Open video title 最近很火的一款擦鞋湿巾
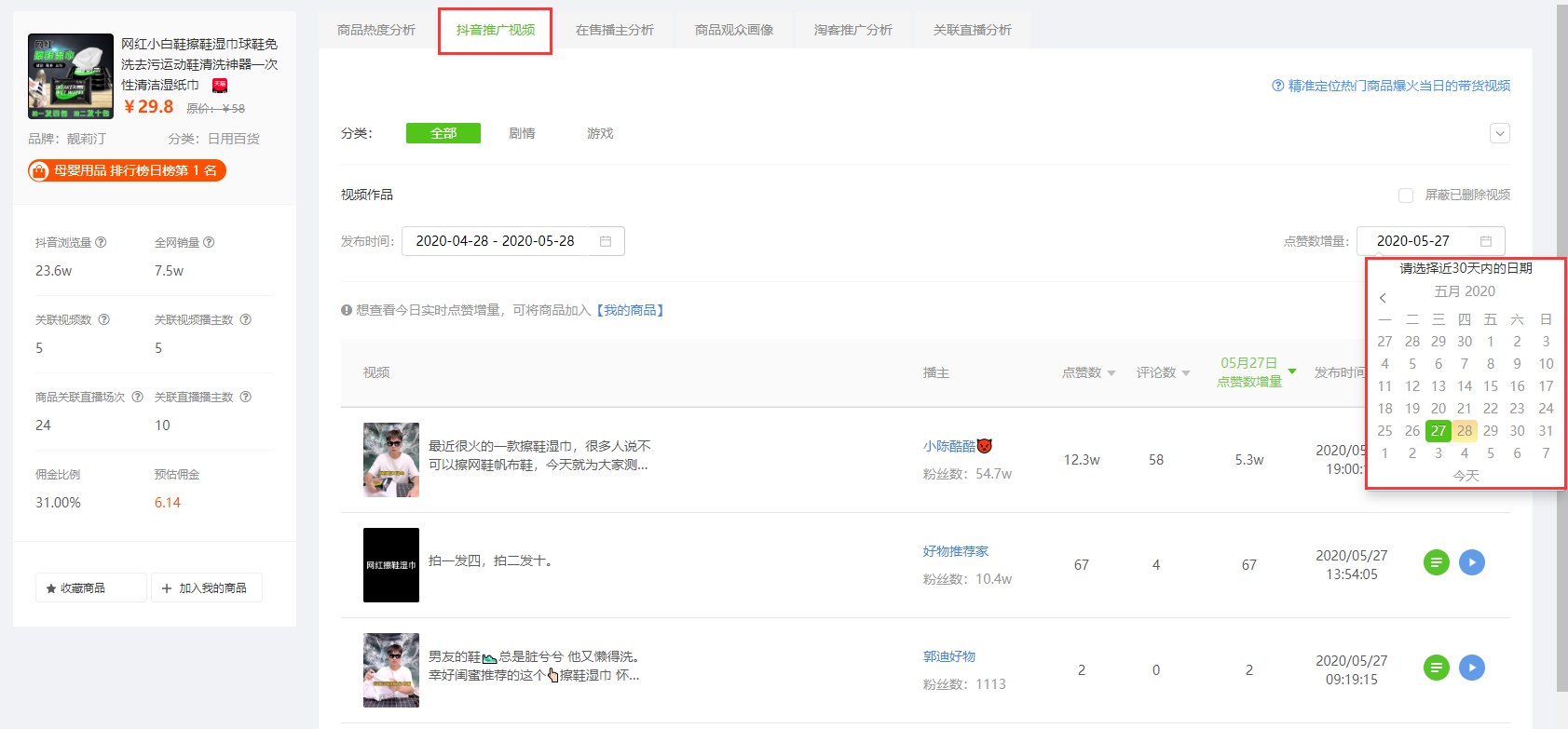Screen dimensions: 1568x729 tap(539, 455)
